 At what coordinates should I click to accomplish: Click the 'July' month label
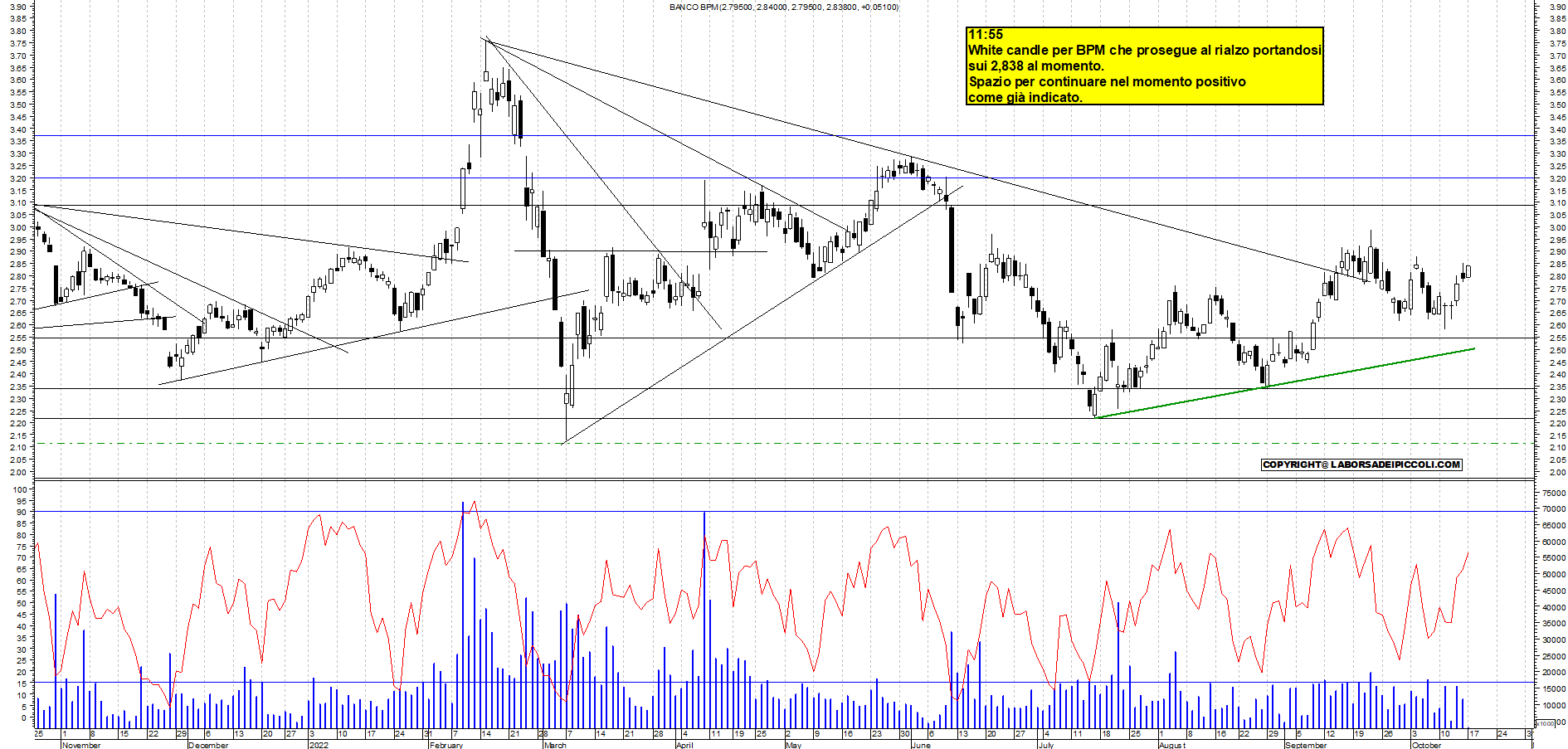[1046, 745]
